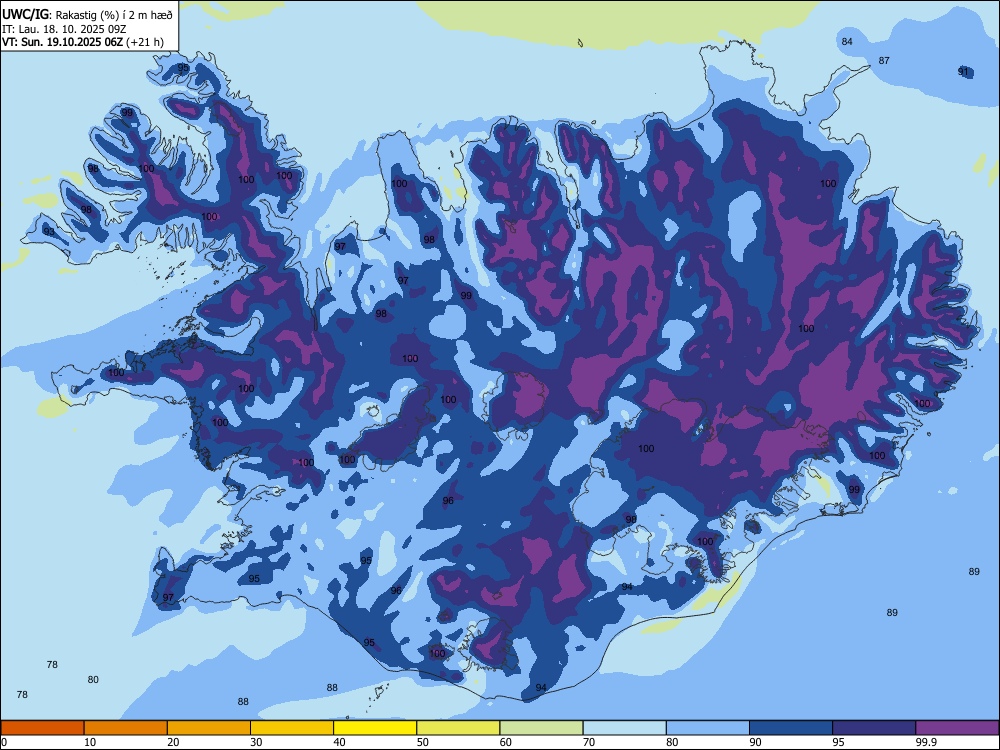Click the 10-20 orange legend swatch
The width and height of the screenshot is (1000, 750).
point(126,728)
